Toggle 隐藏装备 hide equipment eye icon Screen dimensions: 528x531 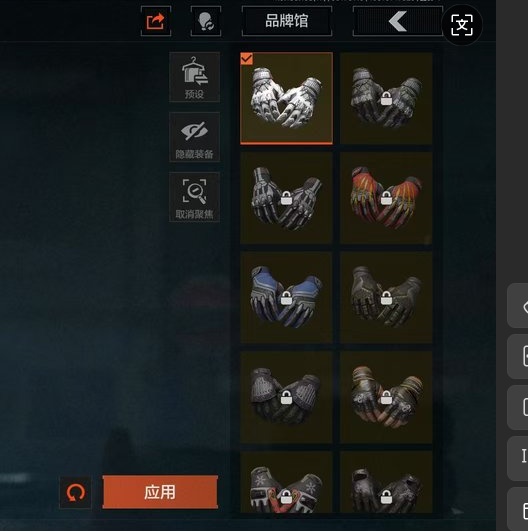coord(194,137)
